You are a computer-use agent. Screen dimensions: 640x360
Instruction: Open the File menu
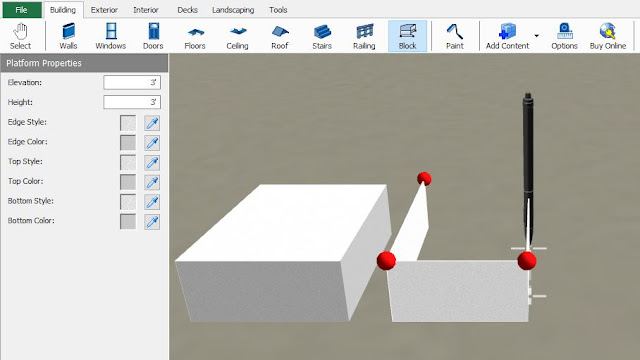coord(22,10)
